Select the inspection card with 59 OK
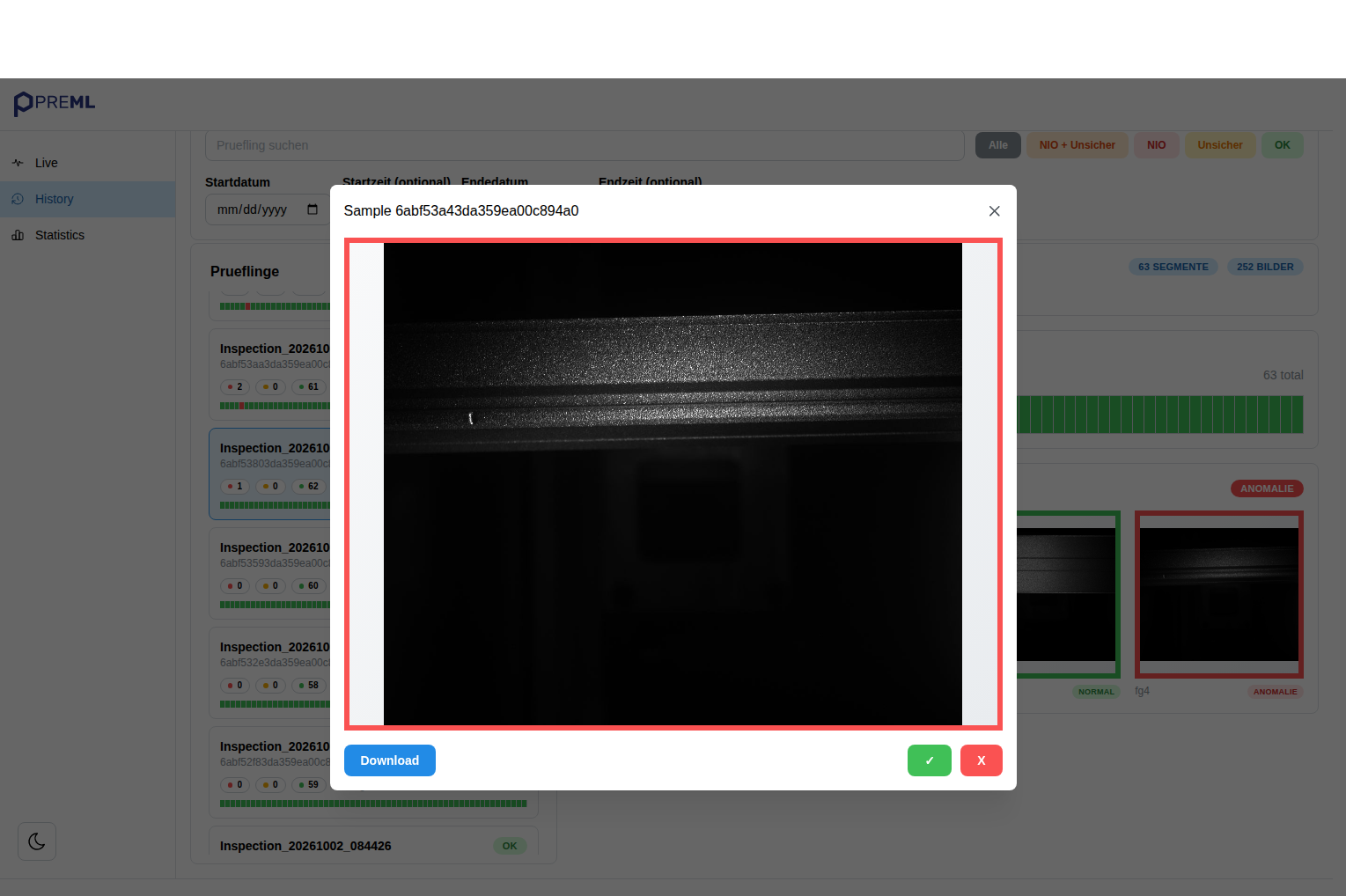This screenshot has width=1346, height=896. point(373,772)
